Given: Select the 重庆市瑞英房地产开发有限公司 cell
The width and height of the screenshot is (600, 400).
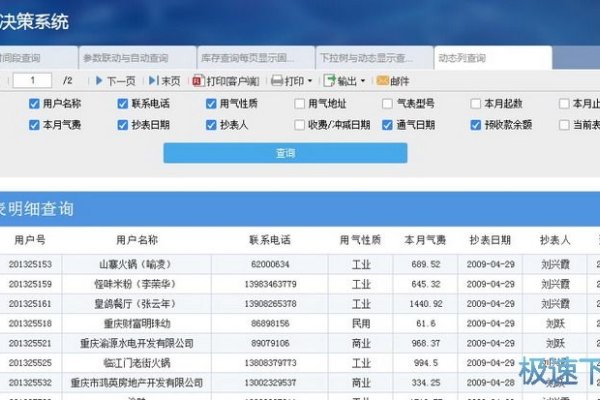Looking at the screenshot, I should [x=137, y=383].
